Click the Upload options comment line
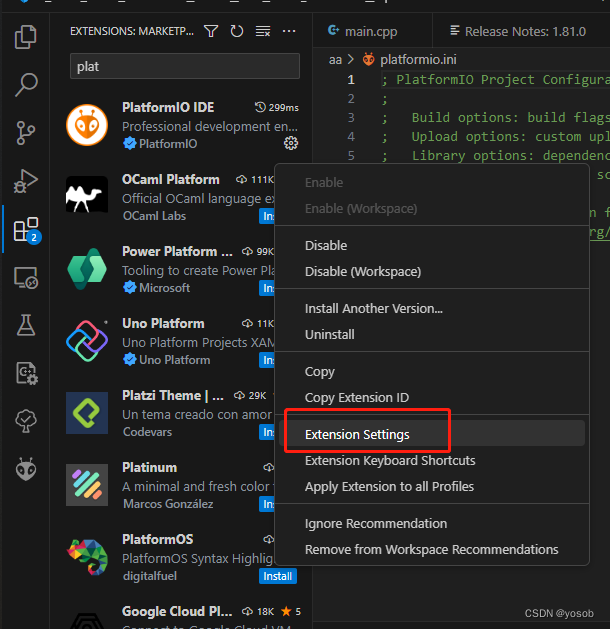Screen dimensions: 610x629 point(495,136)
